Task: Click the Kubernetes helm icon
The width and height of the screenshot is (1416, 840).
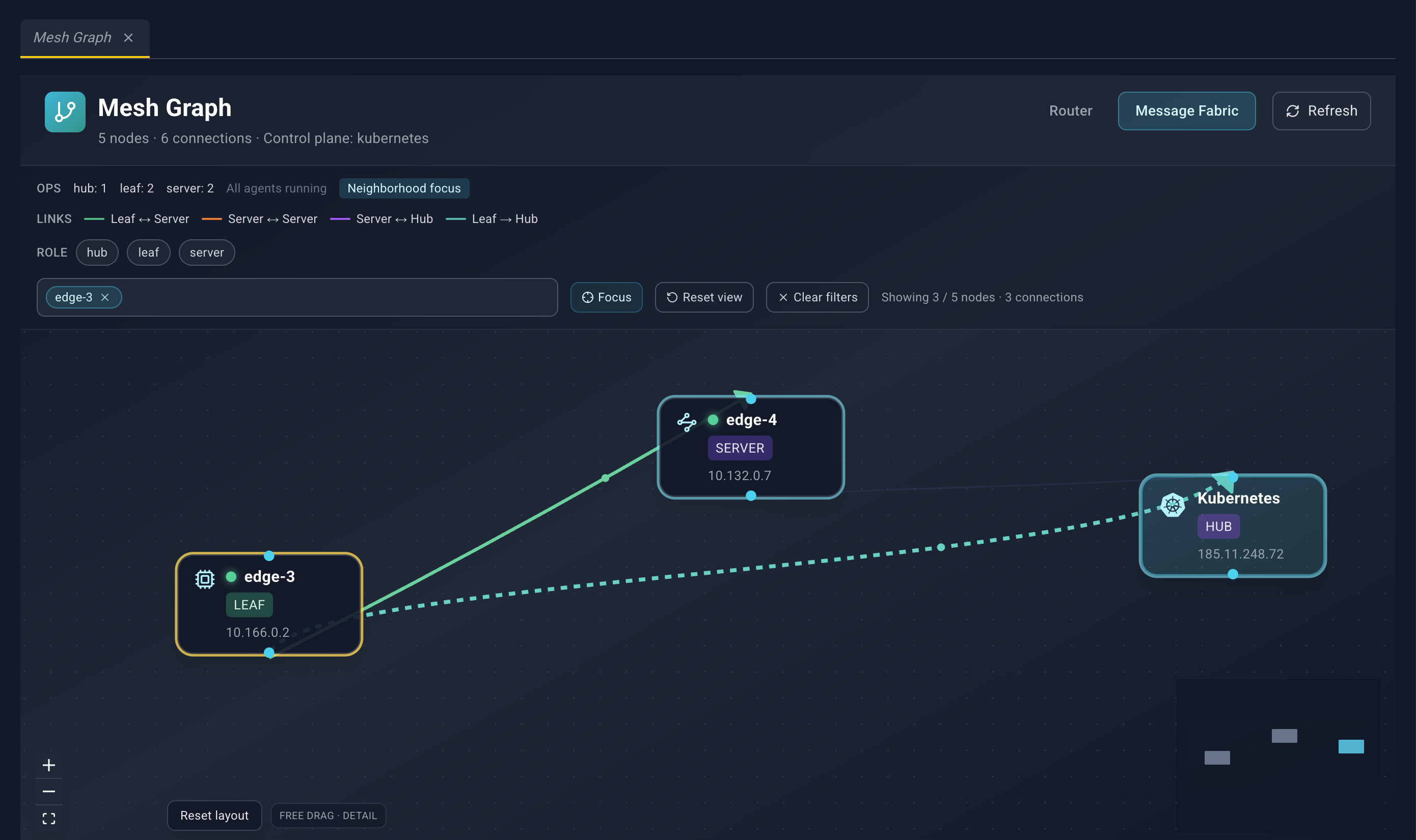Action: (x=1173, y=505)
